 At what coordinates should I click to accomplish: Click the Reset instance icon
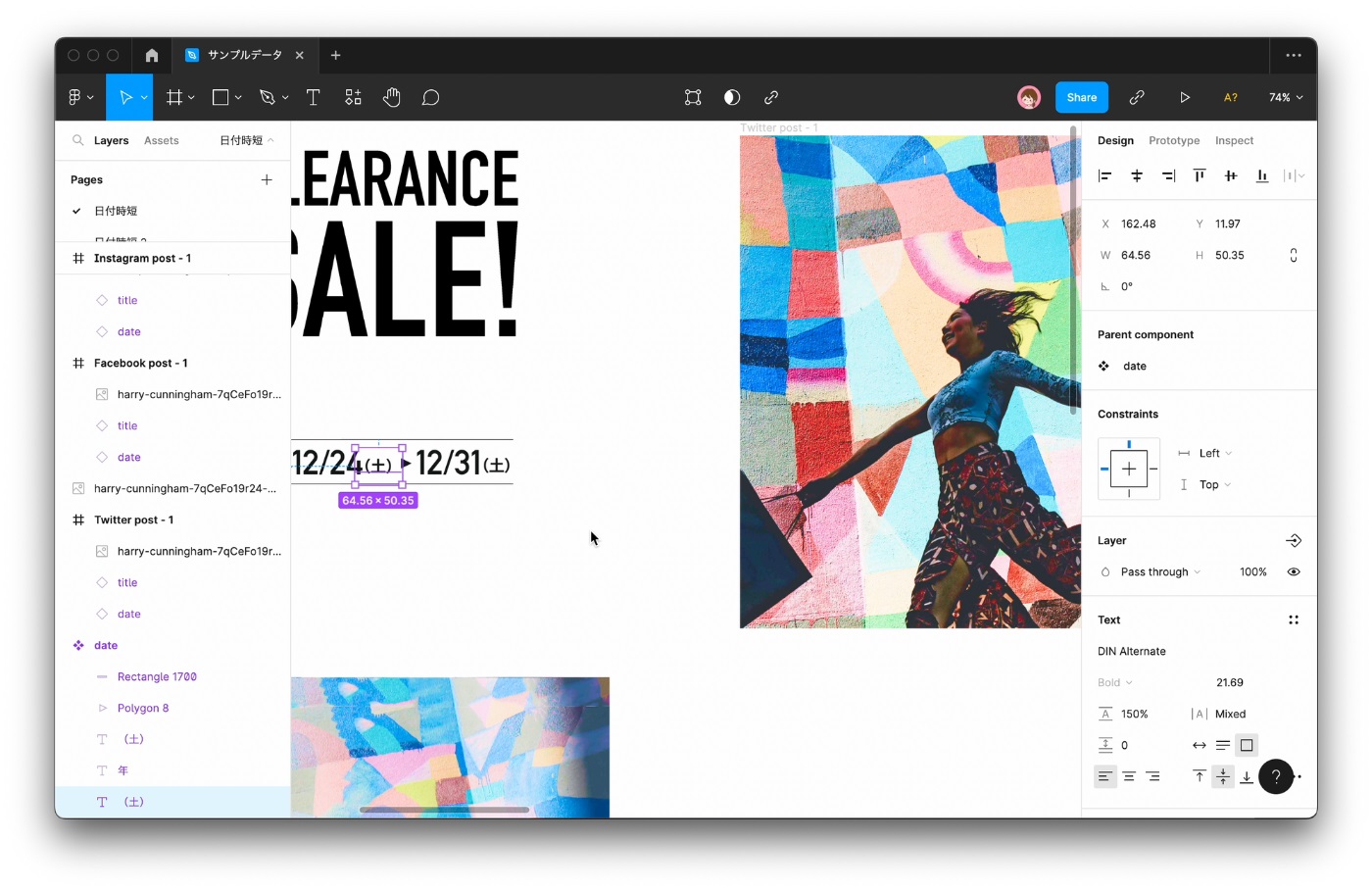coord(693,97)
